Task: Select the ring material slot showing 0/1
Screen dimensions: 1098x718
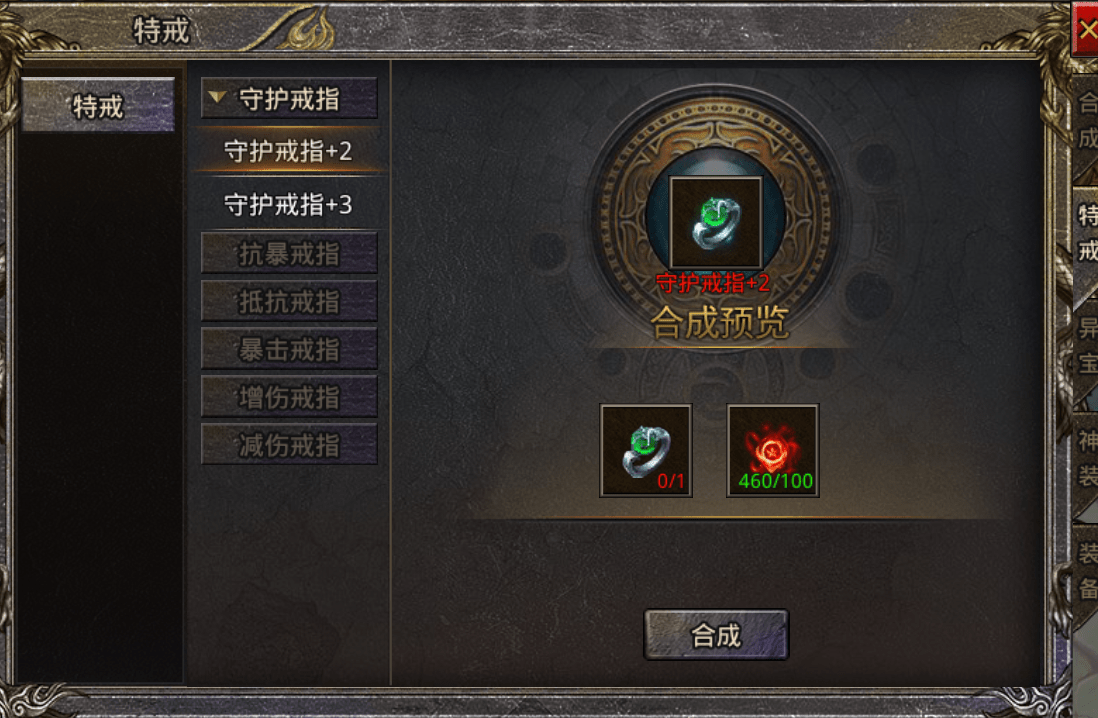Action: coord(646,450)
